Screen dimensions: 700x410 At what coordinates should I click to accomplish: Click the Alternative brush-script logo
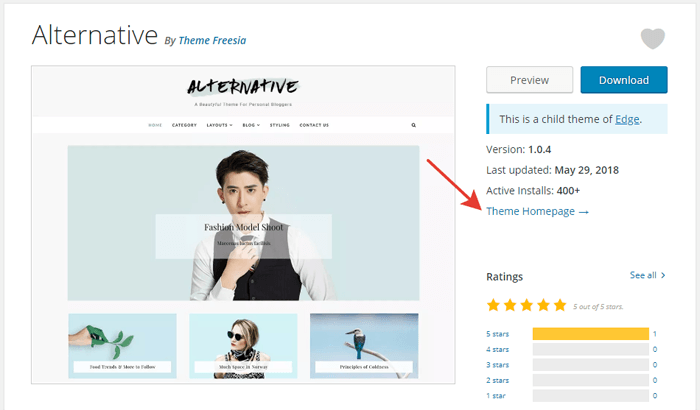click(x=243, y=87)
